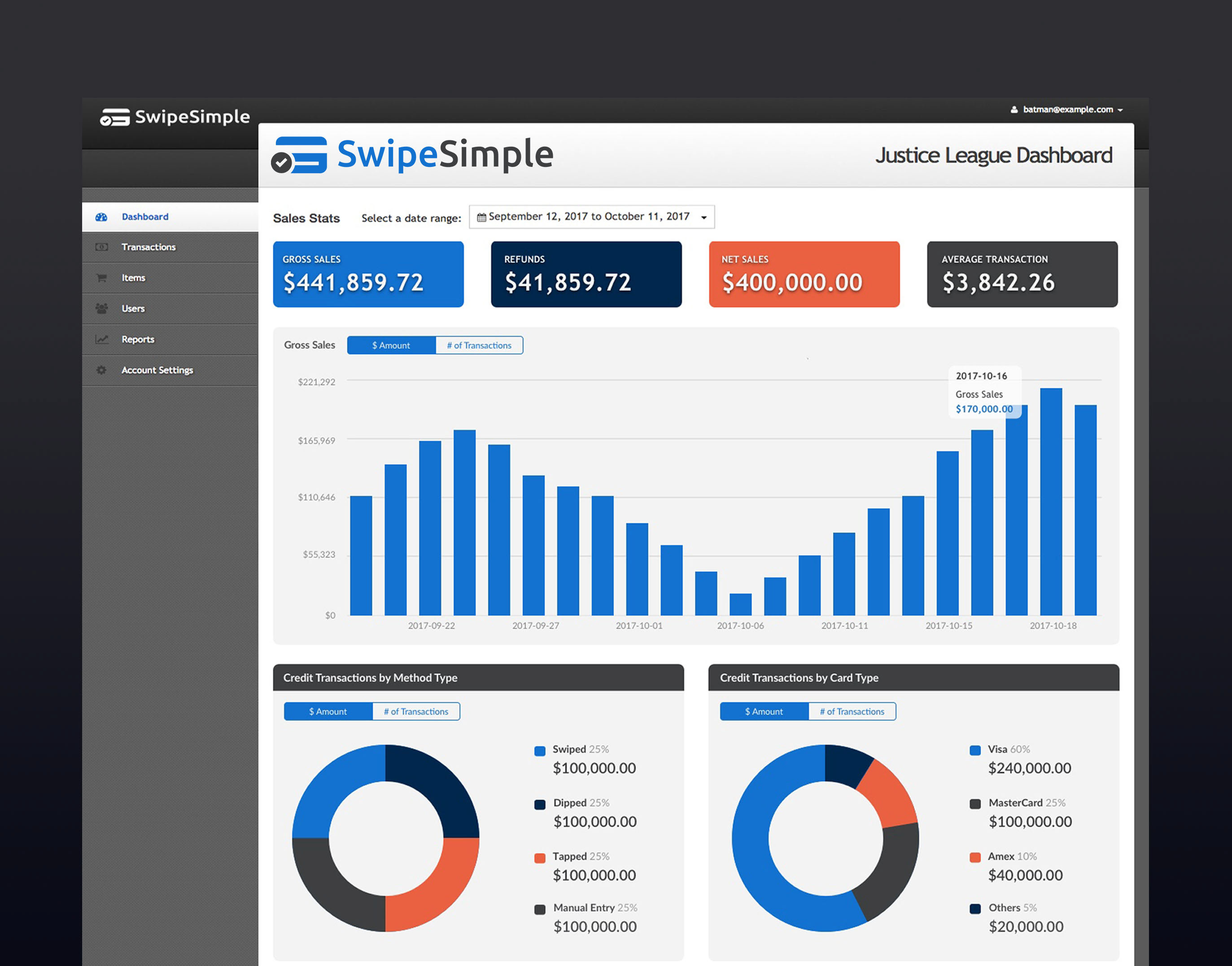The image size is (1232, 966).
Task: Click the Dipped navy legend swatch
Action: (x=540, y=804)
